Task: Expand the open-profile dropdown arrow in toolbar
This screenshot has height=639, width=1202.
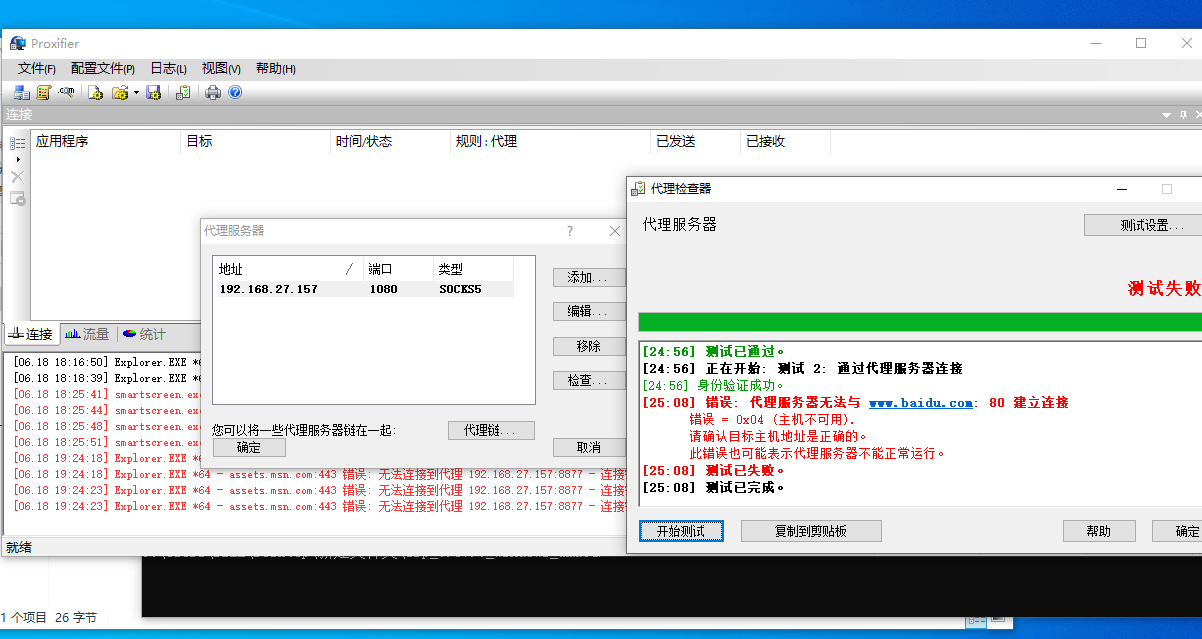Action: [x=136, y=92]
